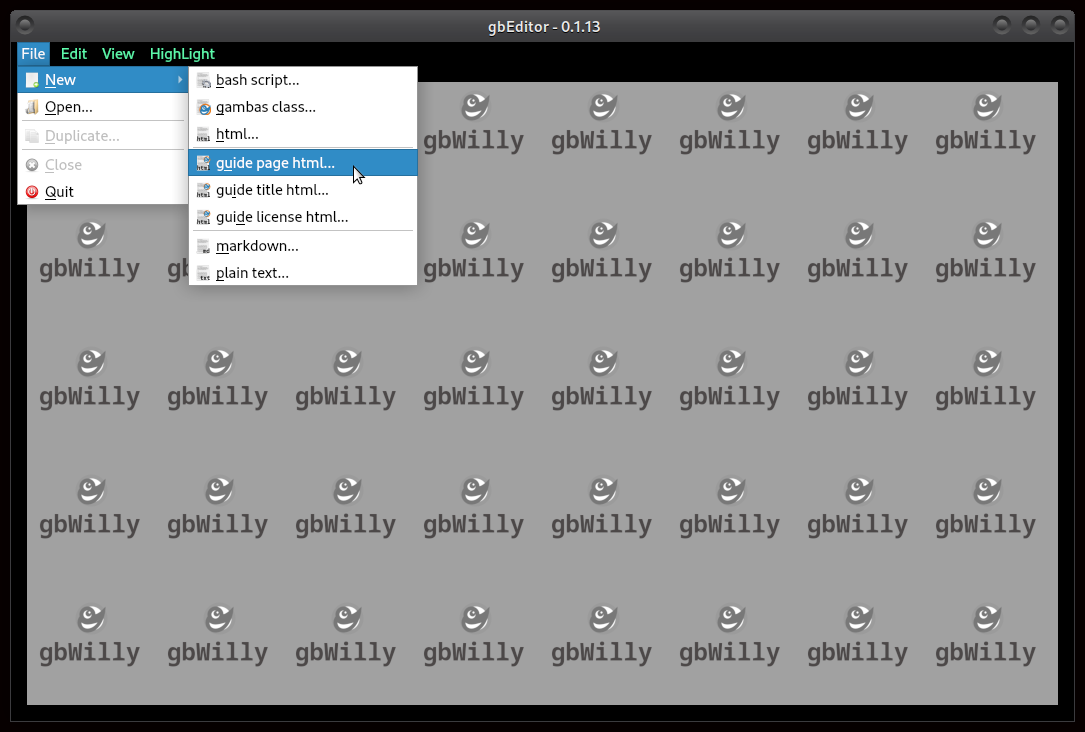Select 'guide page html...' menu entry
Viewport: 1085px width, 732px height.
275,163
